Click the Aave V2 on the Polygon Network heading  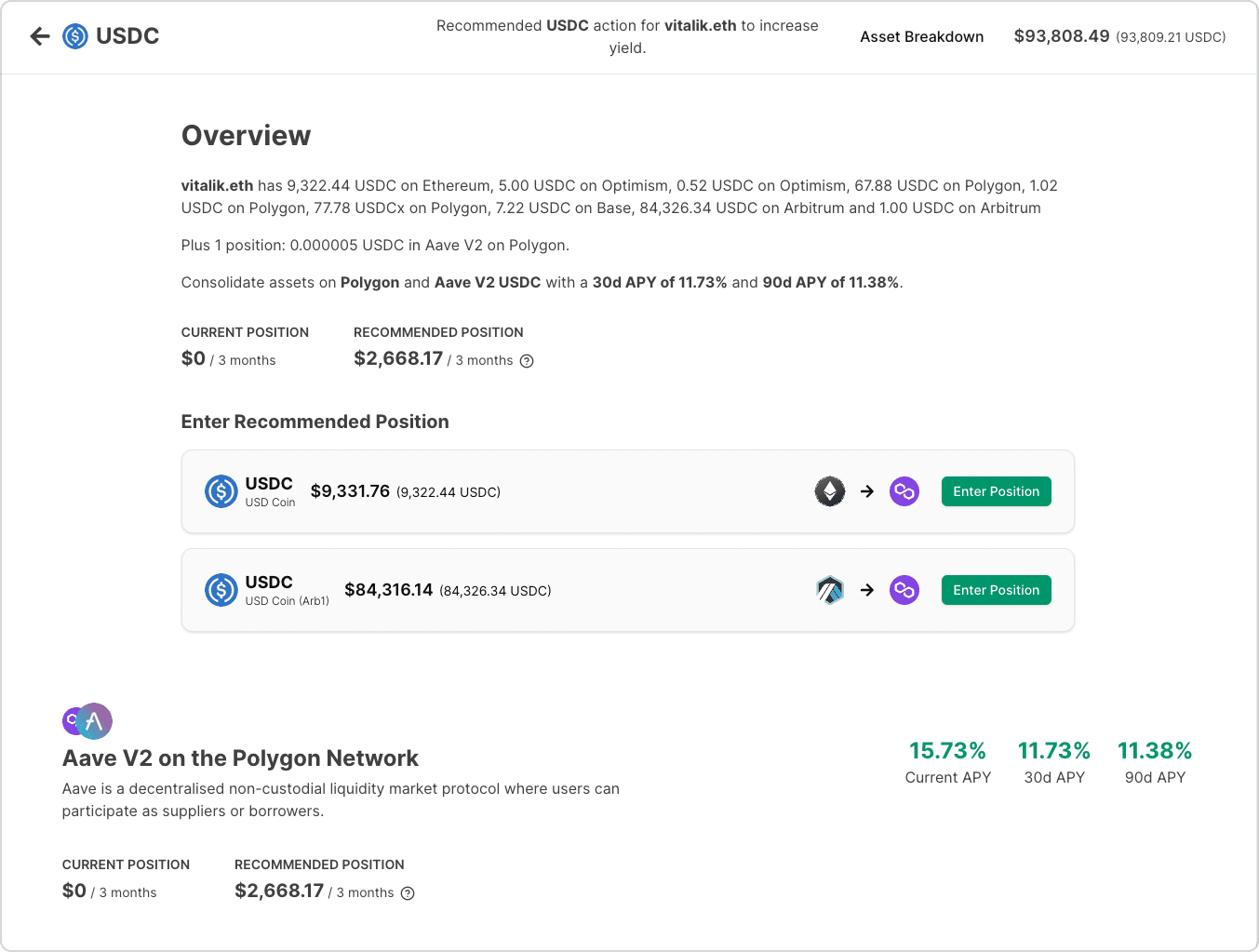[240, 758]
